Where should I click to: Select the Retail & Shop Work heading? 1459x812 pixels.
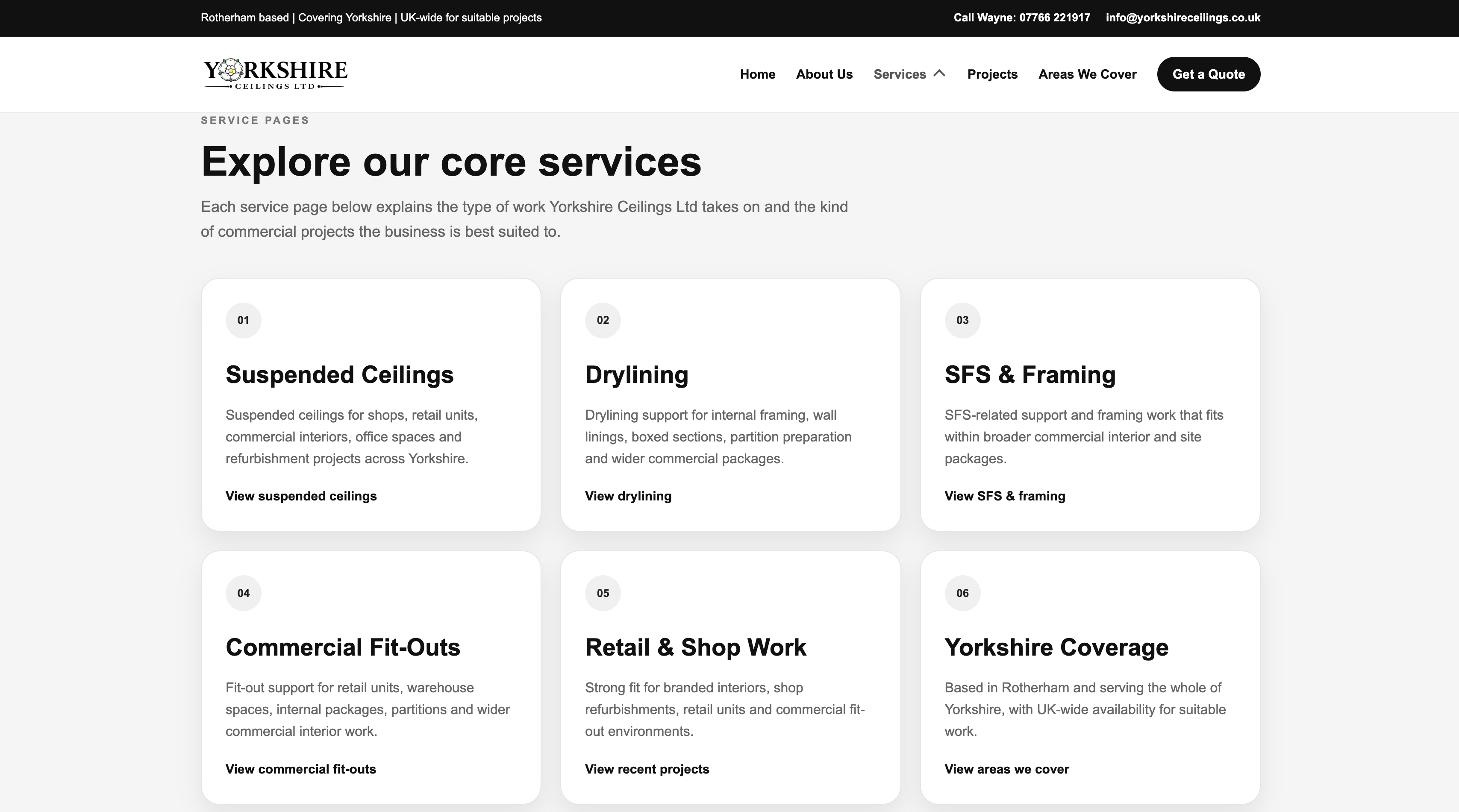pyautogui.click(x=695, y=647)
